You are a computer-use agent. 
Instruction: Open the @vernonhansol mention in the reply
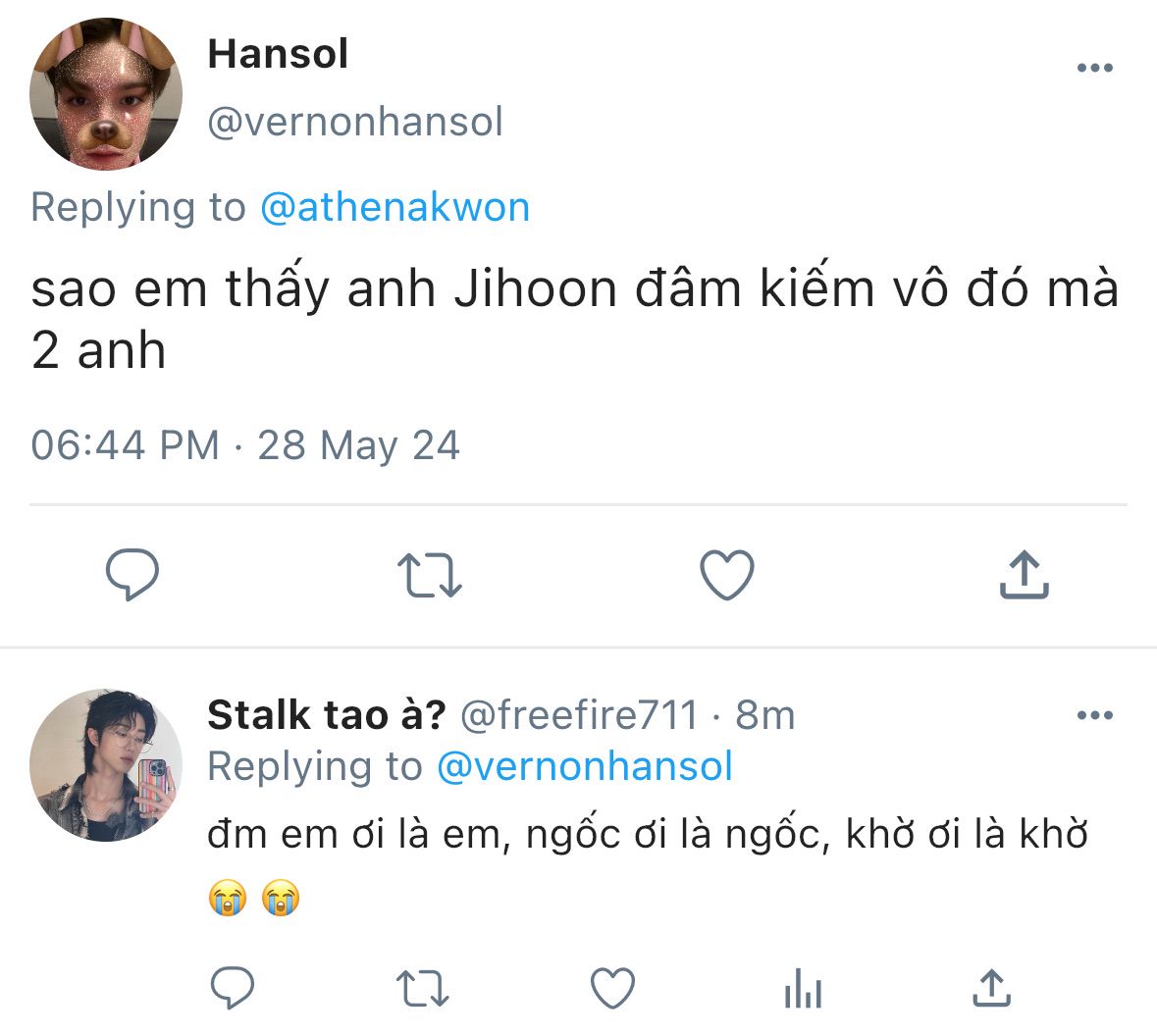coord(584,766)
